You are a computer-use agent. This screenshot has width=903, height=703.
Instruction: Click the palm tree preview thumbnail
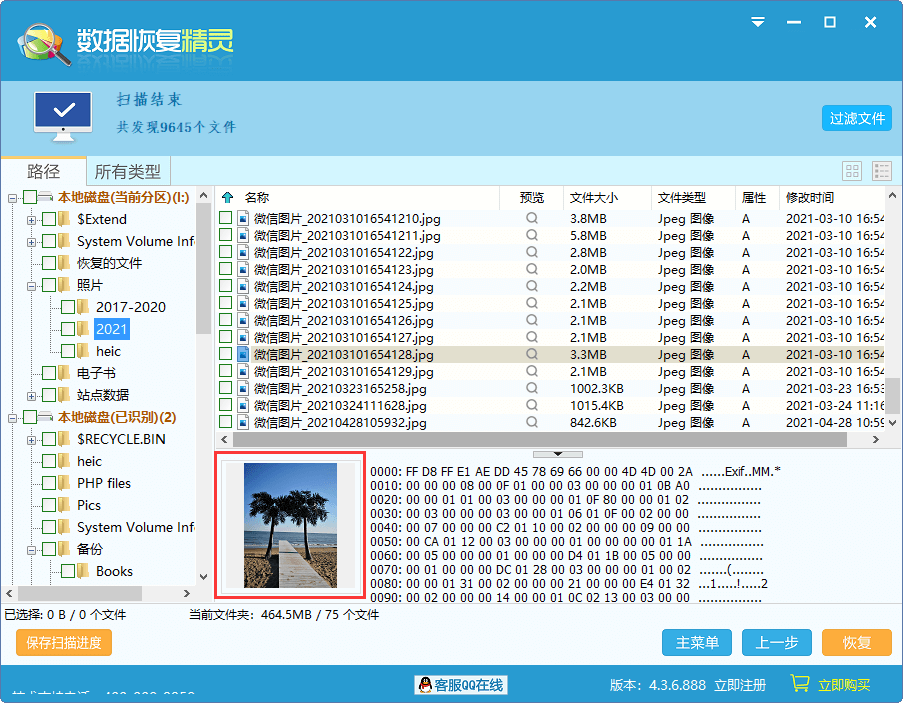coord(290,525)
